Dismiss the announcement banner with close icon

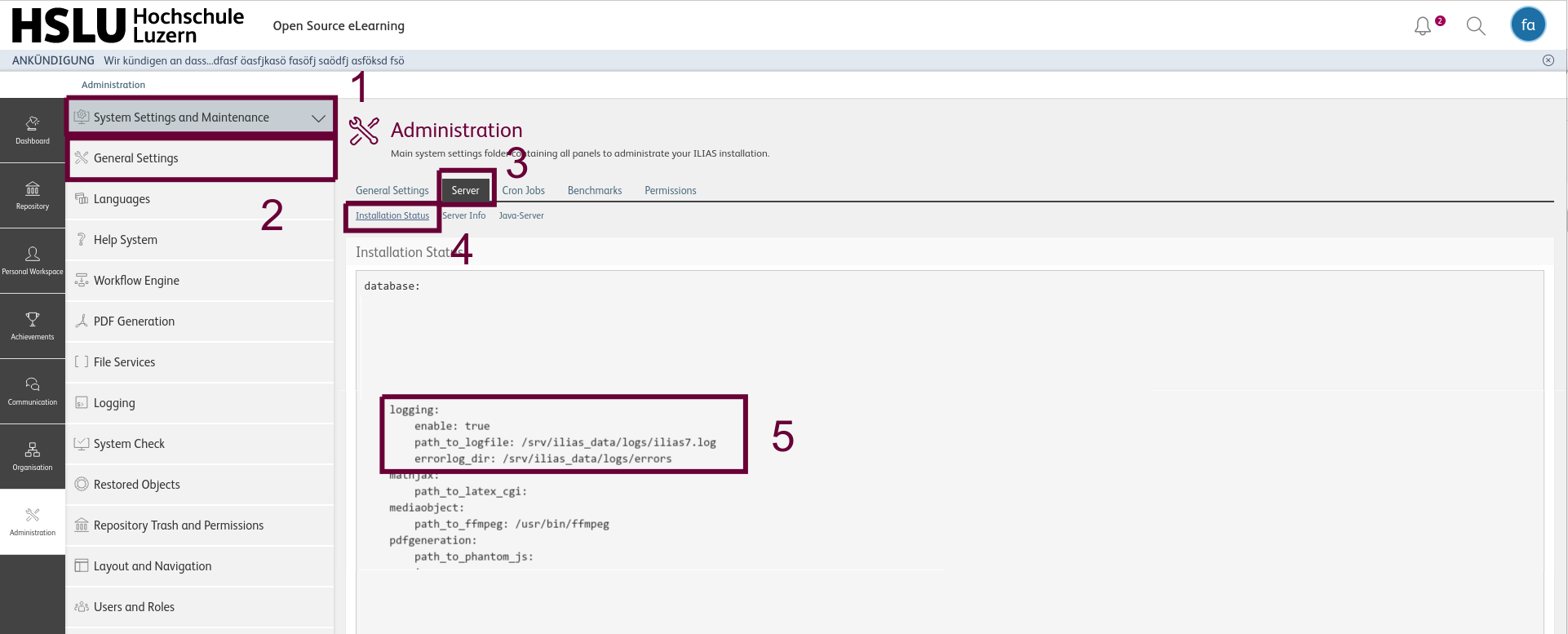1548,60
